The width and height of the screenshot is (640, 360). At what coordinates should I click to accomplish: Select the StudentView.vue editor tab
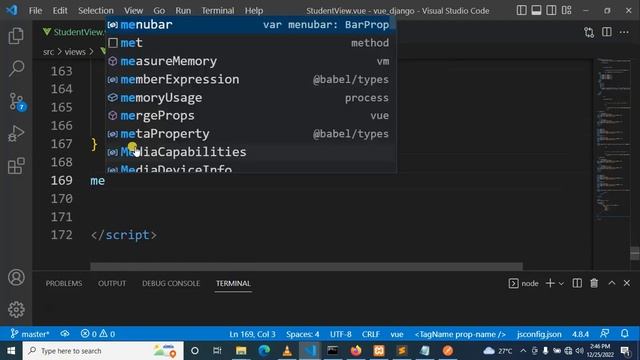coord(73,32)
